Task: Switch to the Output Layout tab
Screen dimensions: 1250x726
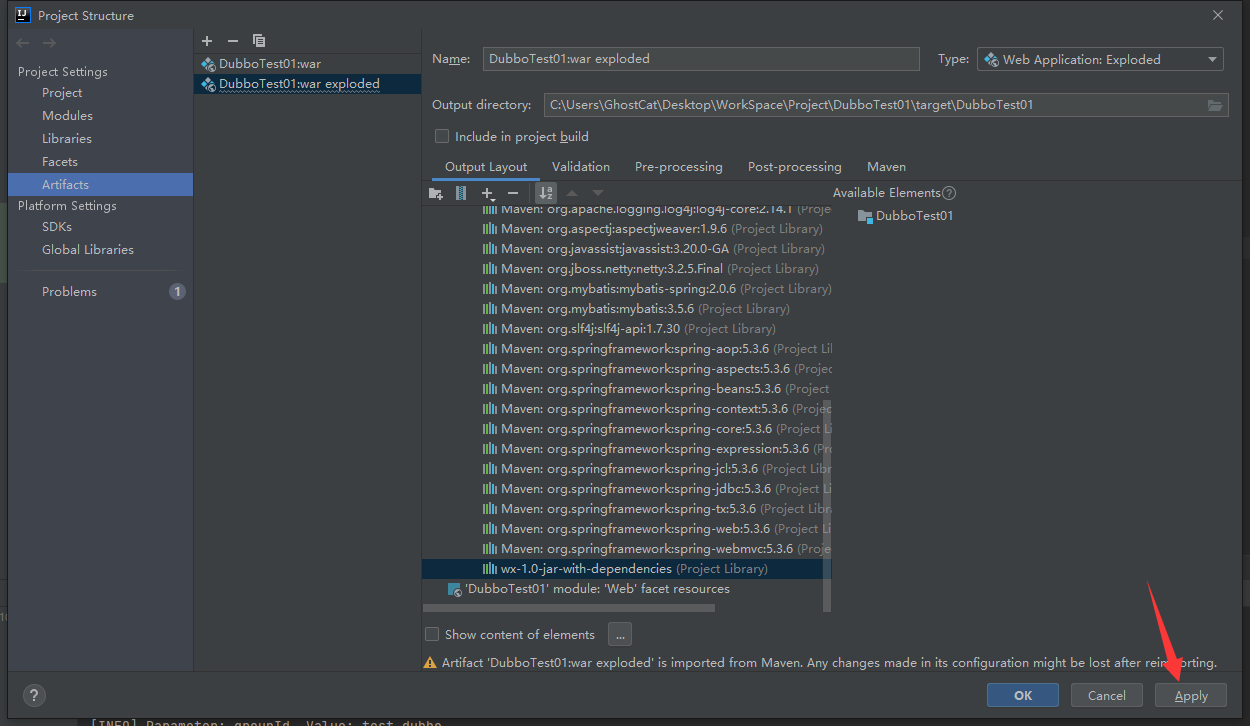Action: (486, 167)
